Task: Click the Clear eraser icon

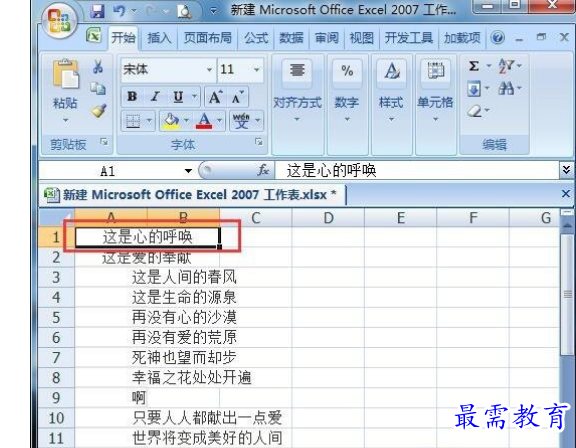Action: click(474, 111)
